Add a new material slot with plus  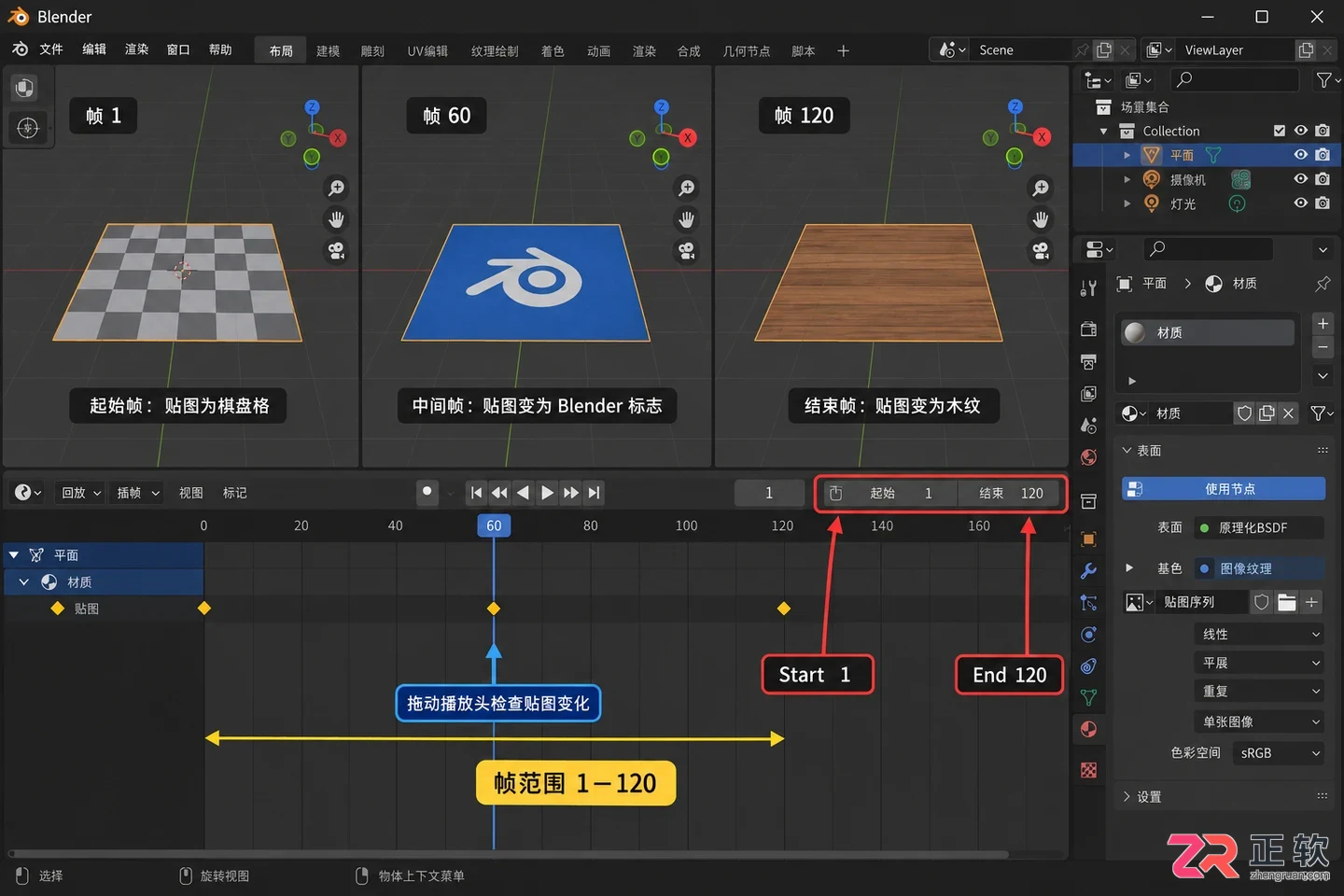click(x=1323, y=324)
